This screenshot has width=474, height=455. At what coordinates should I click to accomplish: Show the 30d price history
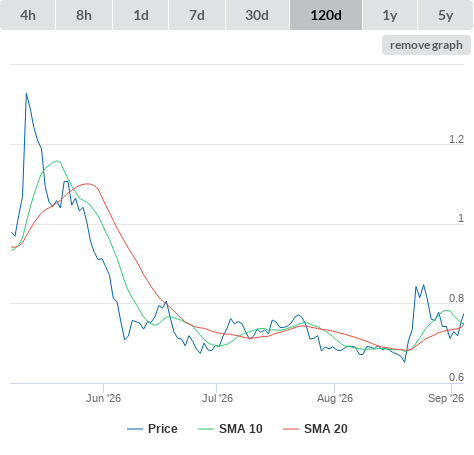257,15
